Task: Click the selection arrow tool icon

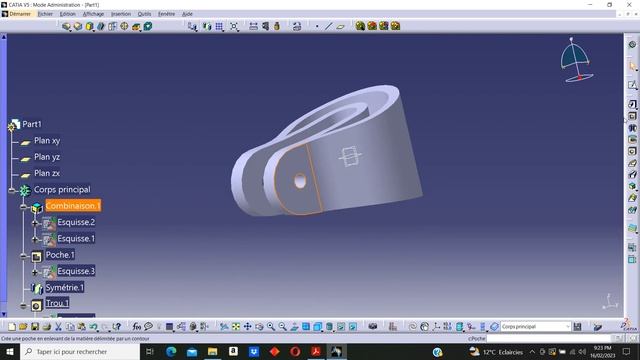Action: [633, 66]
